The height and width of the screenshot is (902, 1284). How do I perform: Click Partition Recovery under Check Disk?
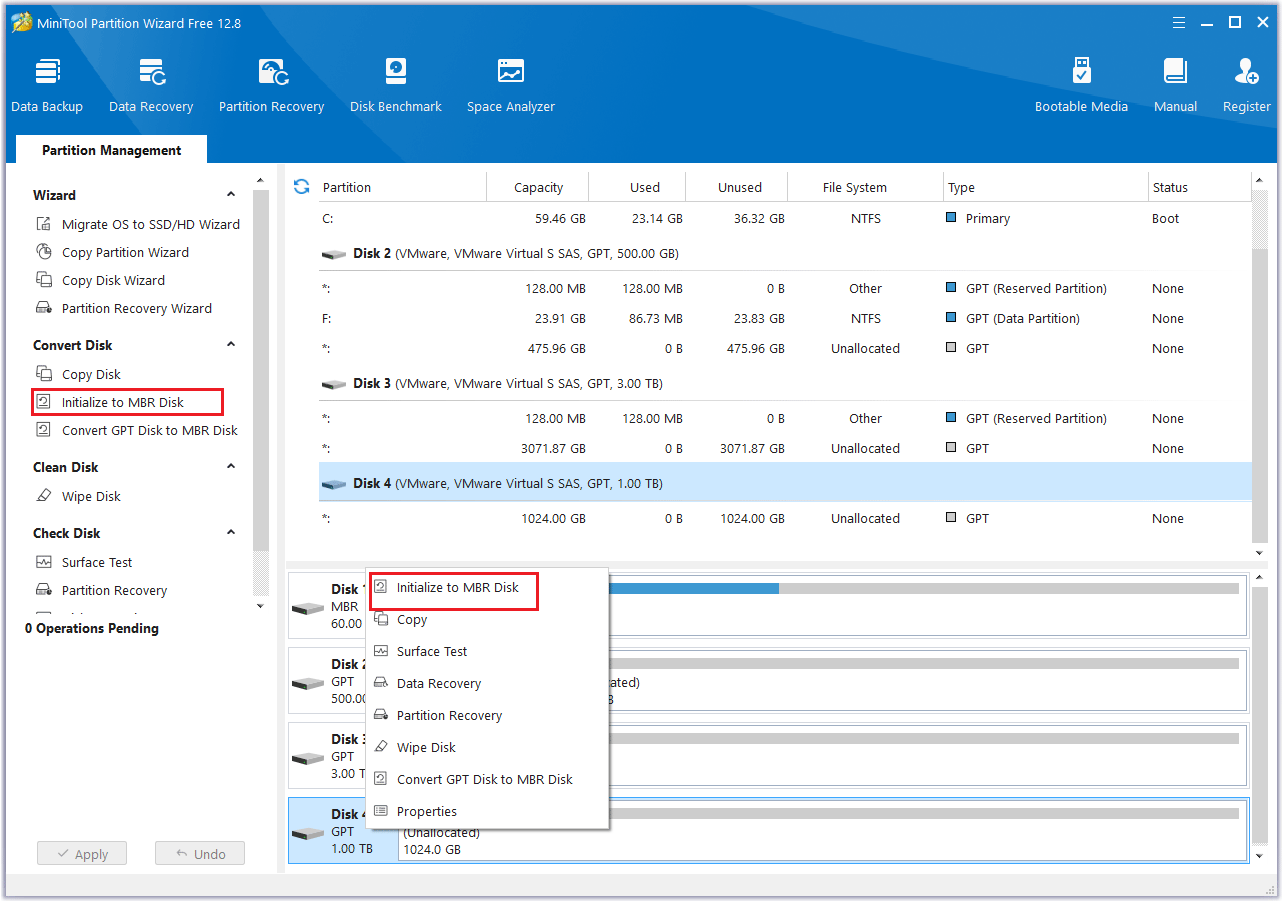tap(101, 590)
